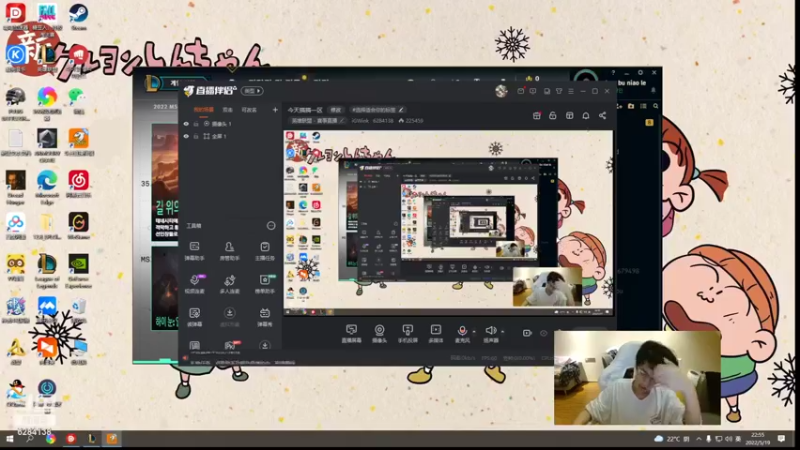
Task: Open the taskbar clock showing 22:55
Action: [758, 439]
